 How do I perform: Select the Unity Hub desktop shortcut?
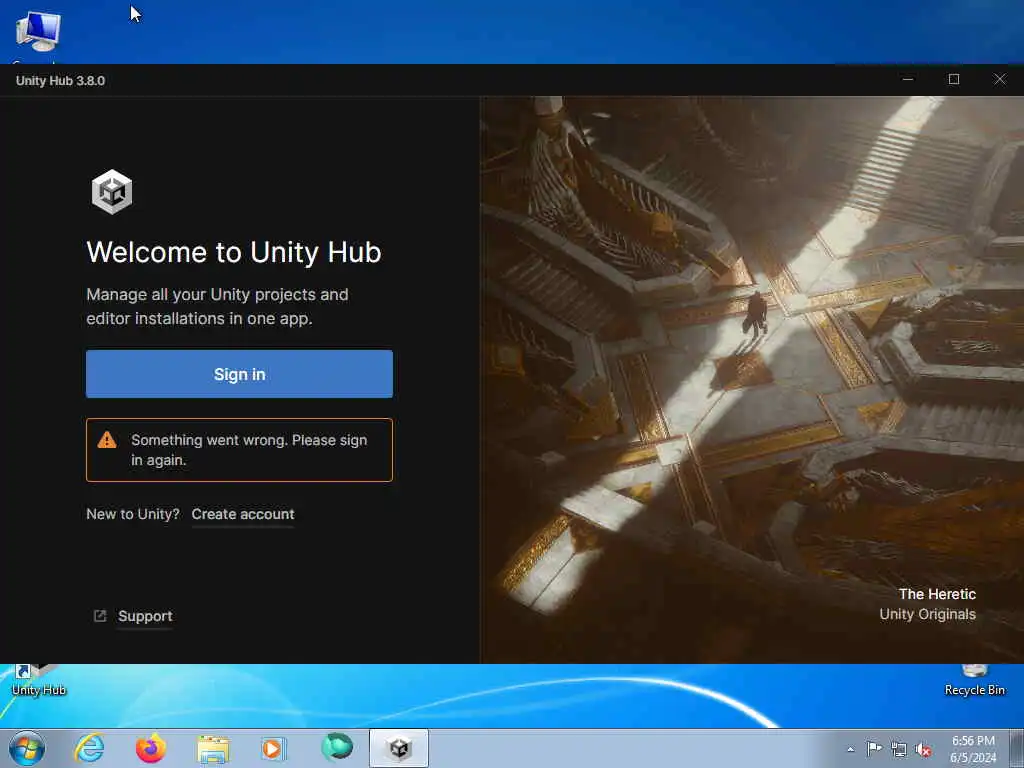pyautogui.click(x=39, y=680)
